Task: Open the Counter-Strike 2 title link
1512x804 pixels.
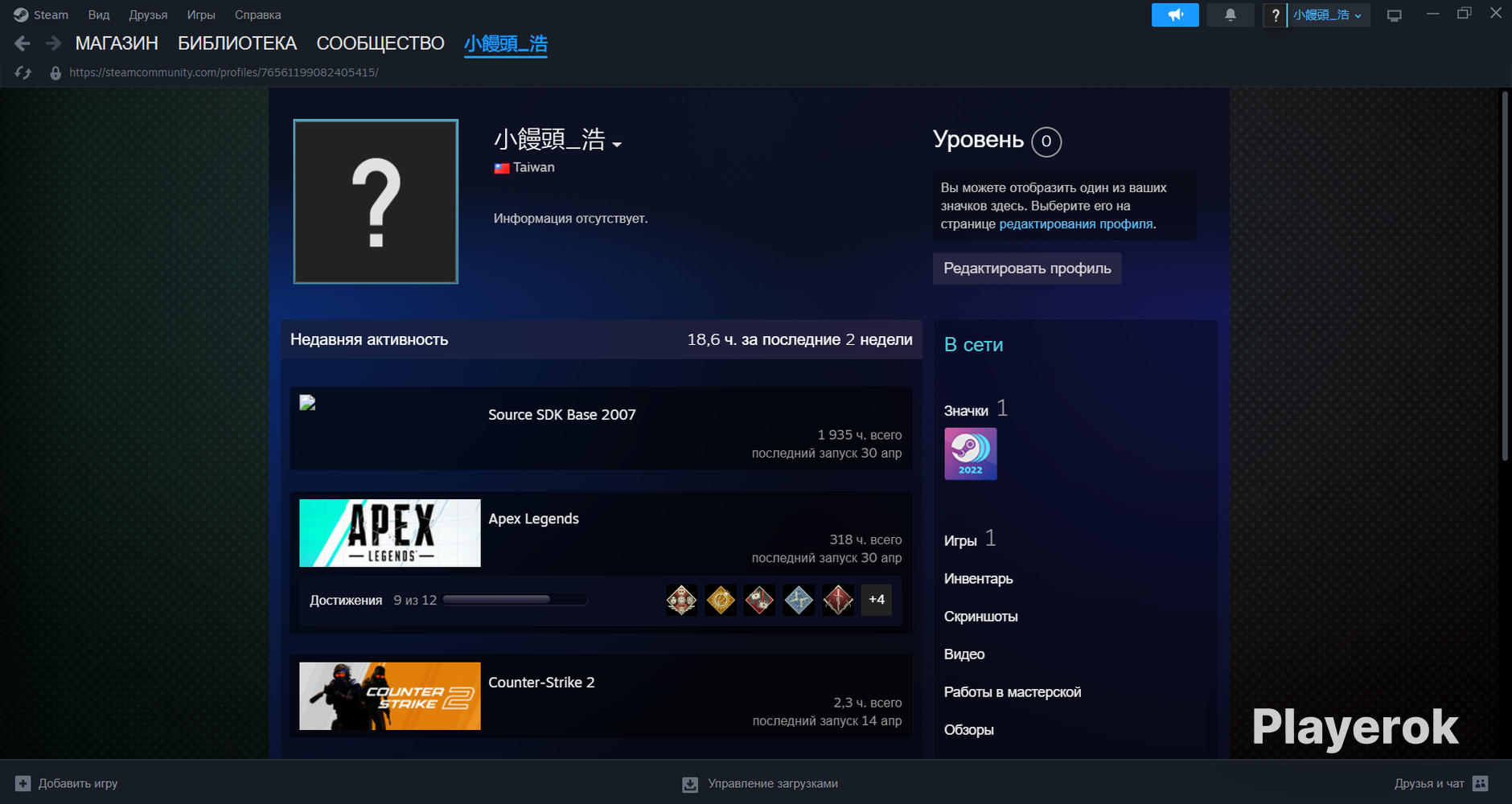Action: [542, 683]
